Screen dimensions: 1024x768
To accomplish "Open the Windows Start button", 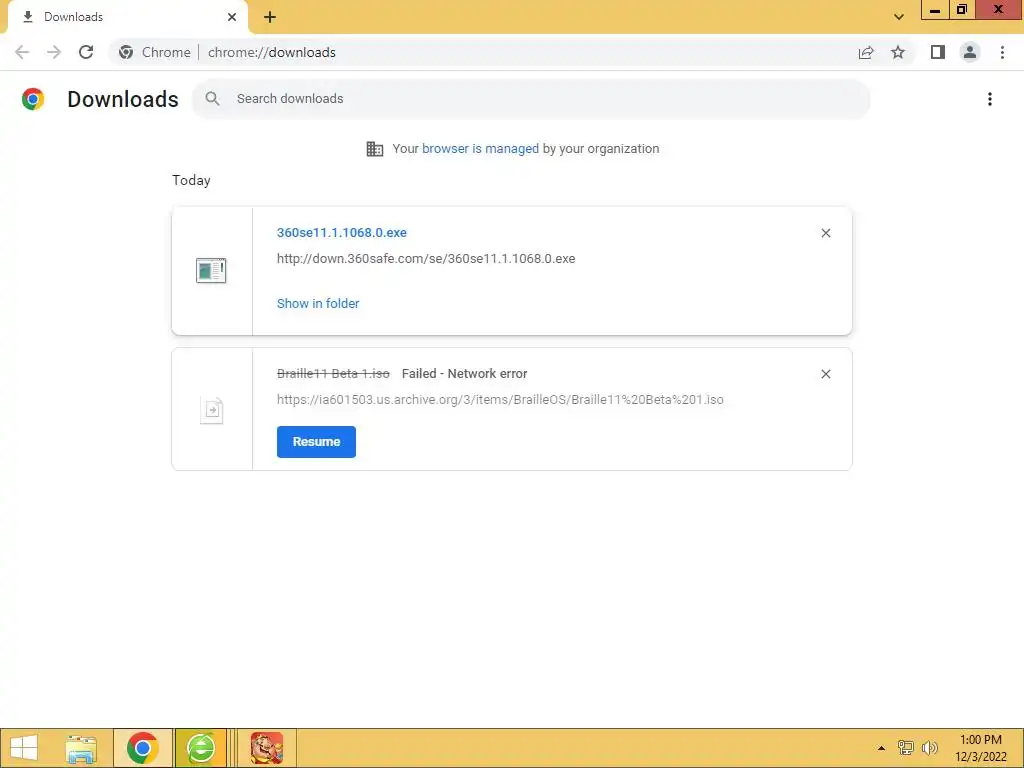I will coord(24,748).
